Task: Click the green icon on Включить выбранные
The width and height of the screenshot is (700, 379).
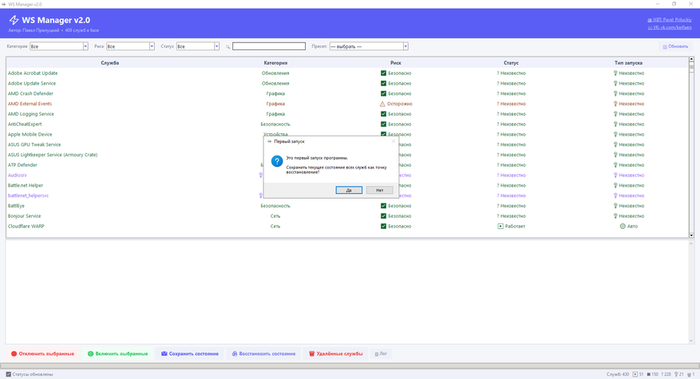Action: 91,354
